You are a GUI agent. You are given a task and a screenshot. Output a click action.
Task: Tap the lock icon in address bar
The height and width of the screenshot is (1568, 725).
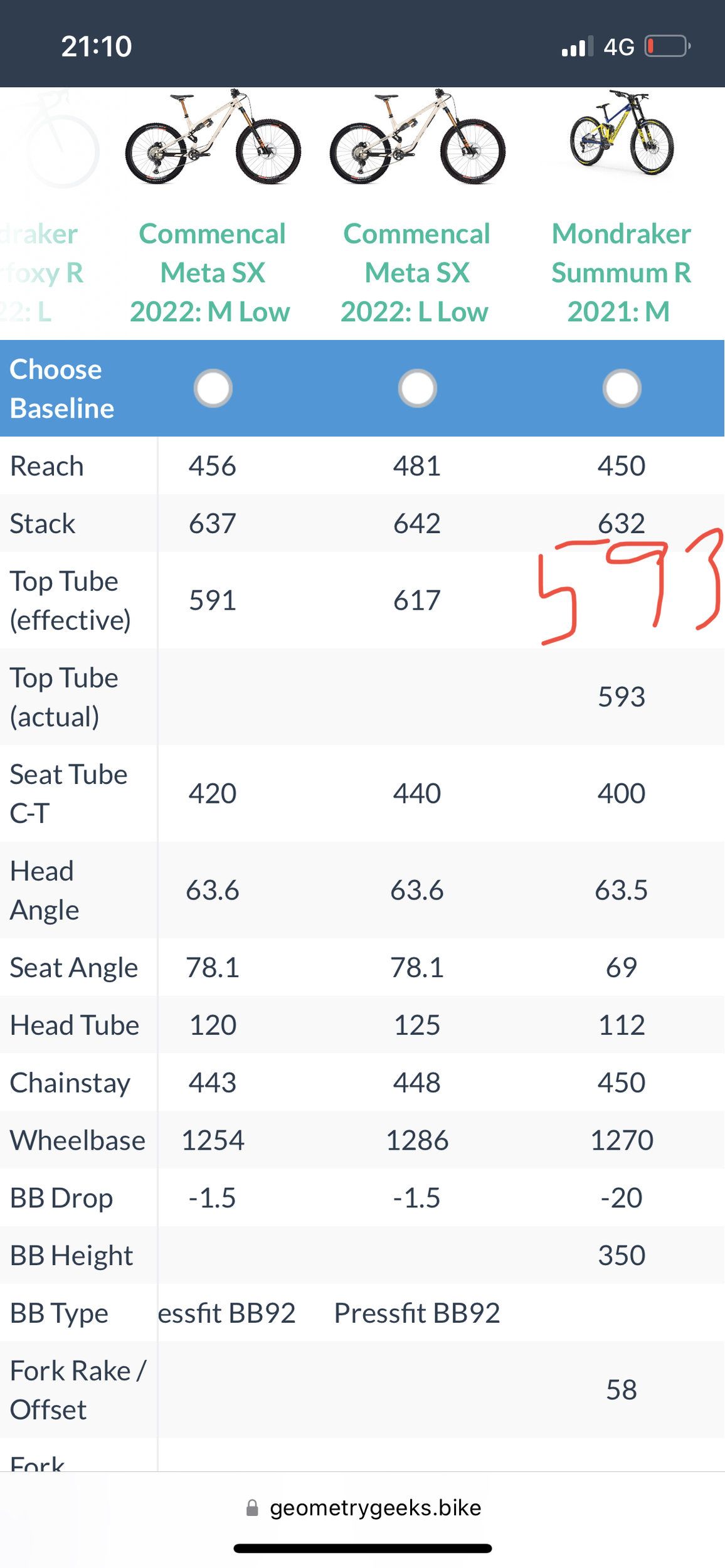[252, 1508]
